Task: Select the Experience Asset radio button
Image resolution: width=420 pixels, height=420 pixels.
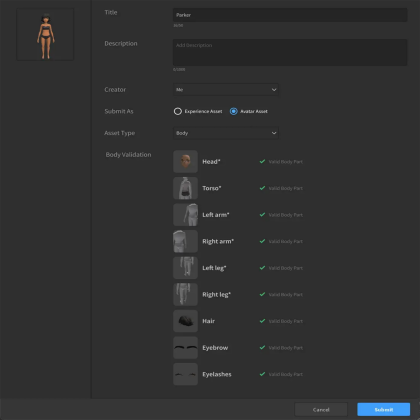Action: click(178, 111)
